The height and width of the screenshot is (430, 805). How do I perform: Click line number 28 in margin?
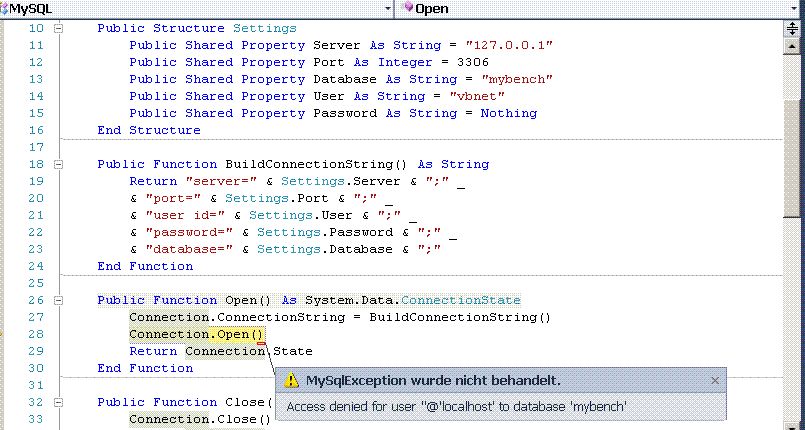tap(36, 334)
